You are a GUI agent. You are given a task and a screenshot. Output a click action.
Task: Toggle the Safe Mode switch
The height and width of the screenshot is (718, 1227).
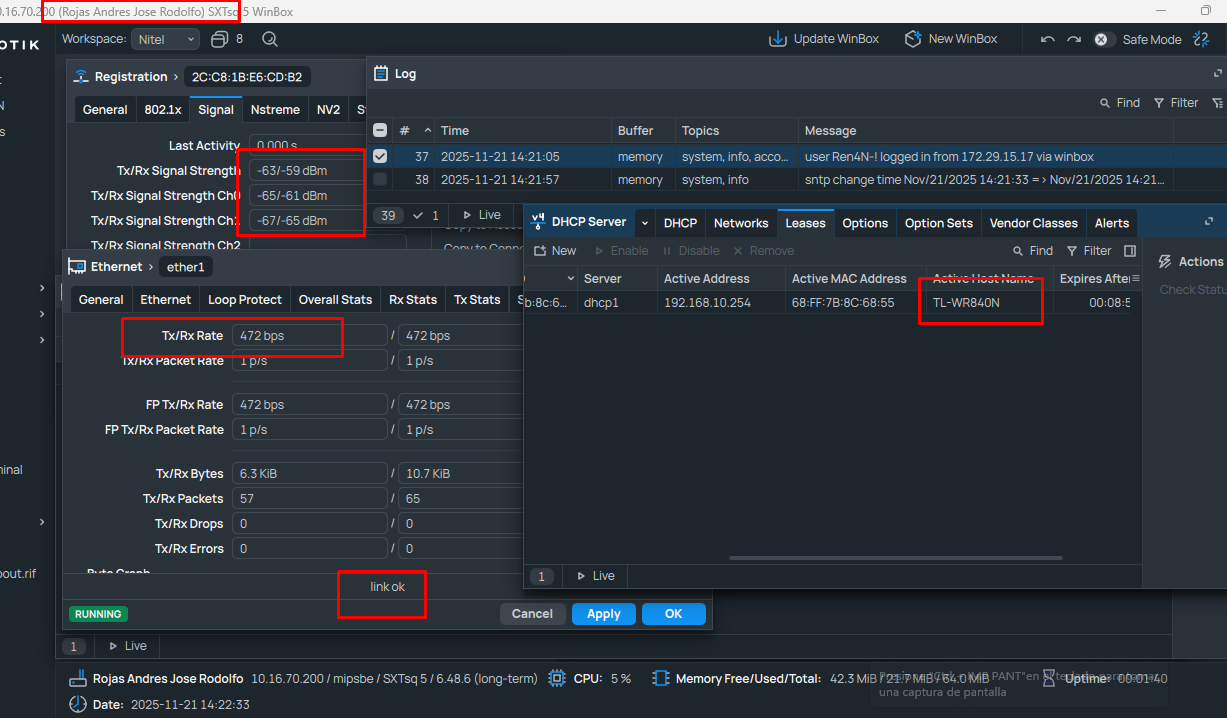(1102, 40)
